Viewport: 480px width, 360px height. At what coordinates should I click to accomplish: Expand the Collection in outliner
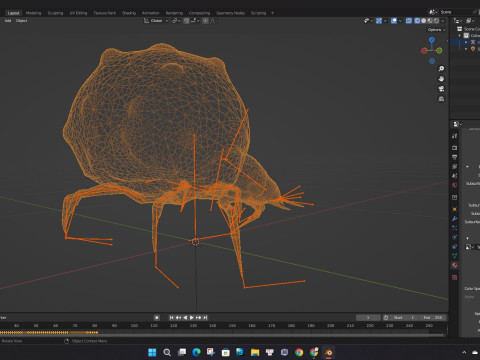point(460,36)
